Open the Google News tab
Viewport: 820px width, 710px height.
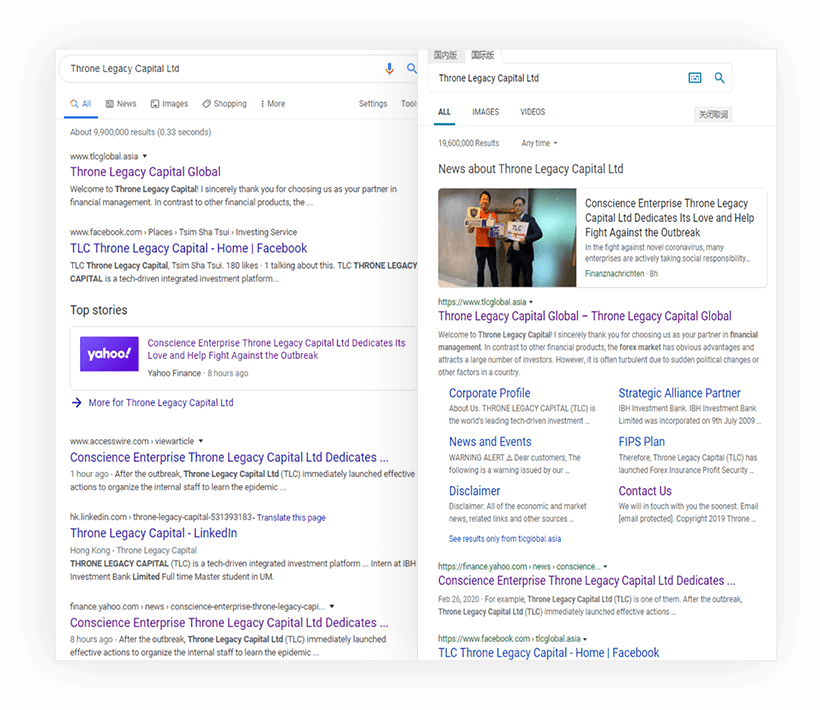pyautogui.click(x=121, y=104)
